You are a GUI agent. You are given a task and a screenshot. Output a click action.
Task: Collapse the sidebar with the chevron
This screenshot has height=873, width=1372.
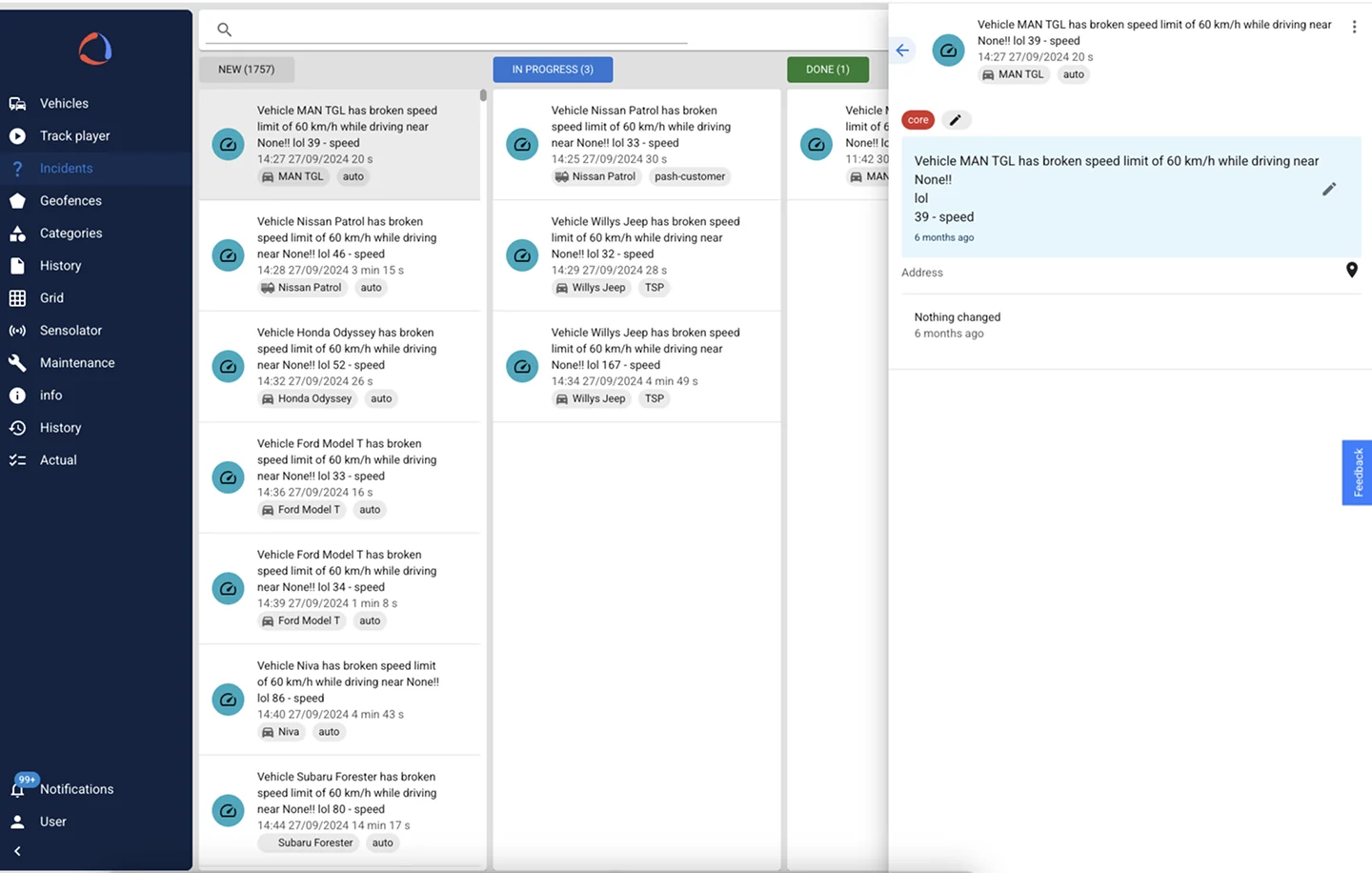(x=17, y=851)
